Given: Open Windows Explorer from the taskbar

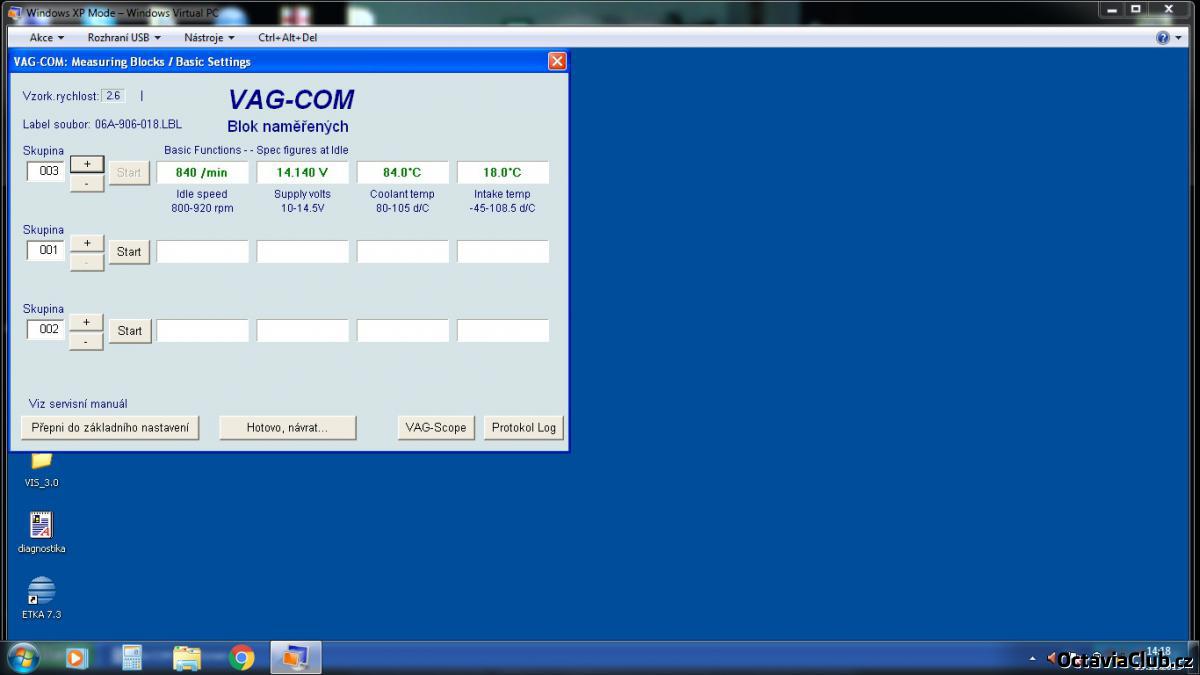Looking at the screenshot, I should (x=186, y=657).
